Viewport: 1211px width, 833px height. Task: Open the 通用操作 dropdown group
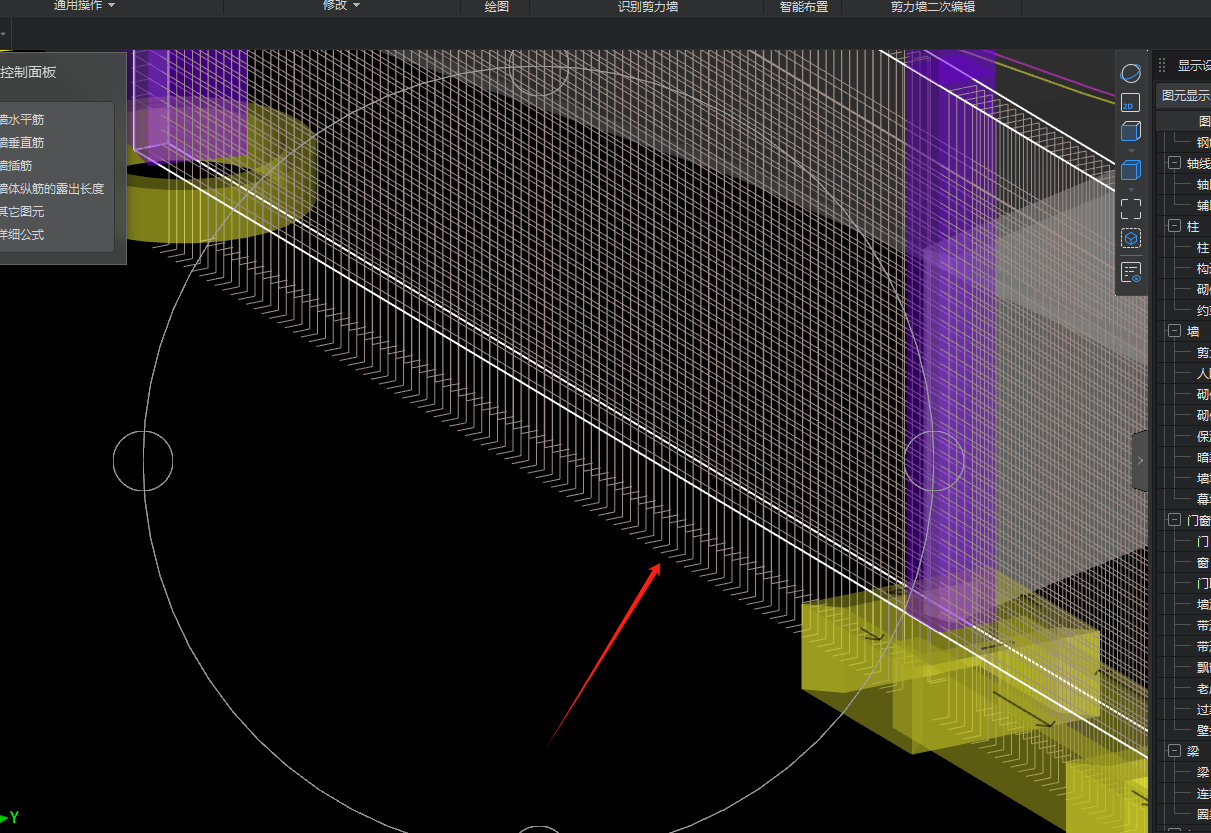[x=84, y=6]
